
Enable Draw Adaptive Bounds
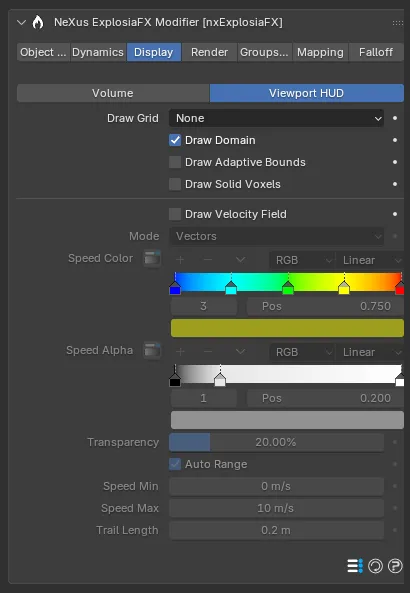tap(175, 162)
